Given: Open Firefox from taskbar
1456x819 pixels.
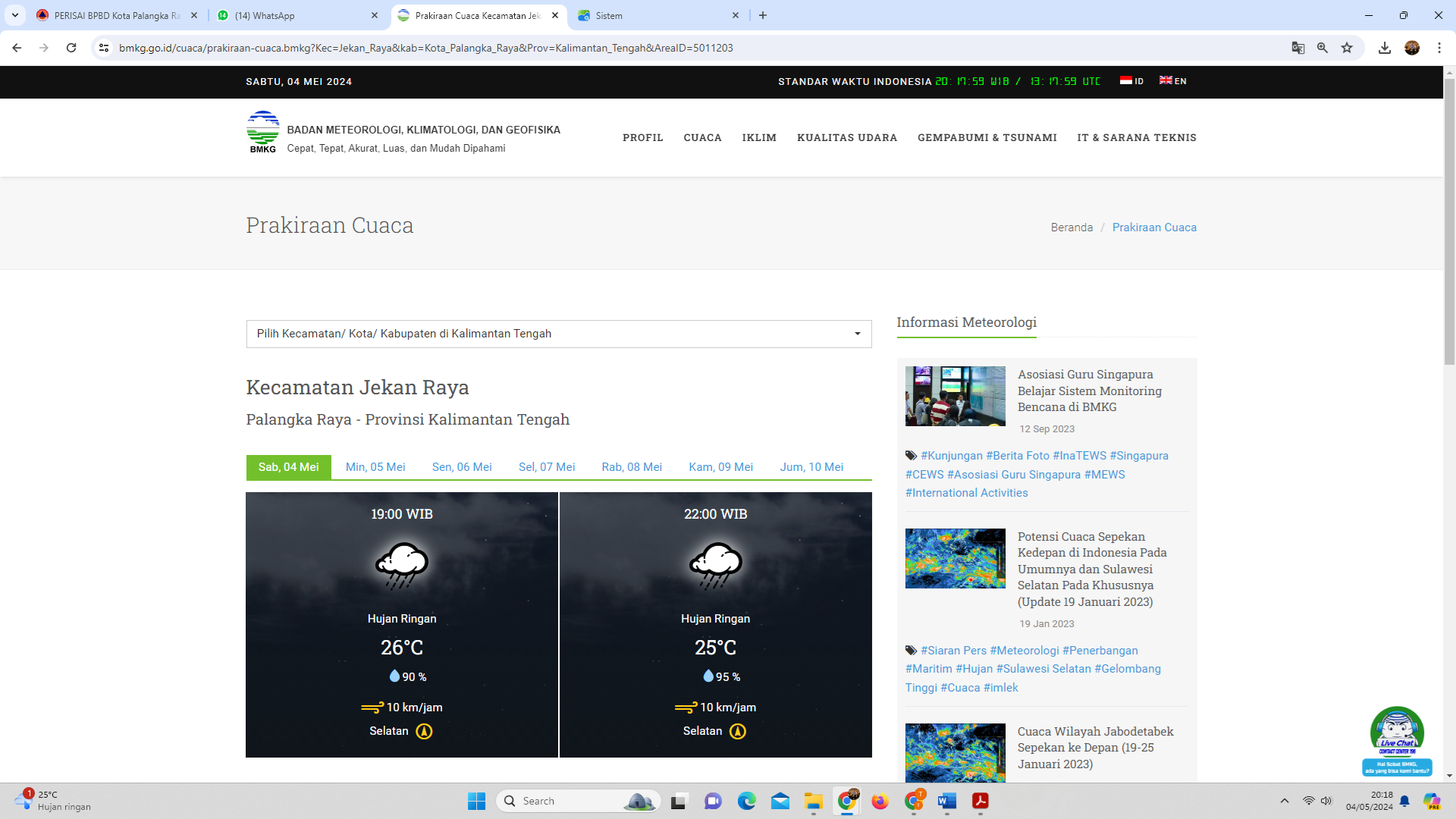Looking at the screenshot, I should [x=880, y=801].
